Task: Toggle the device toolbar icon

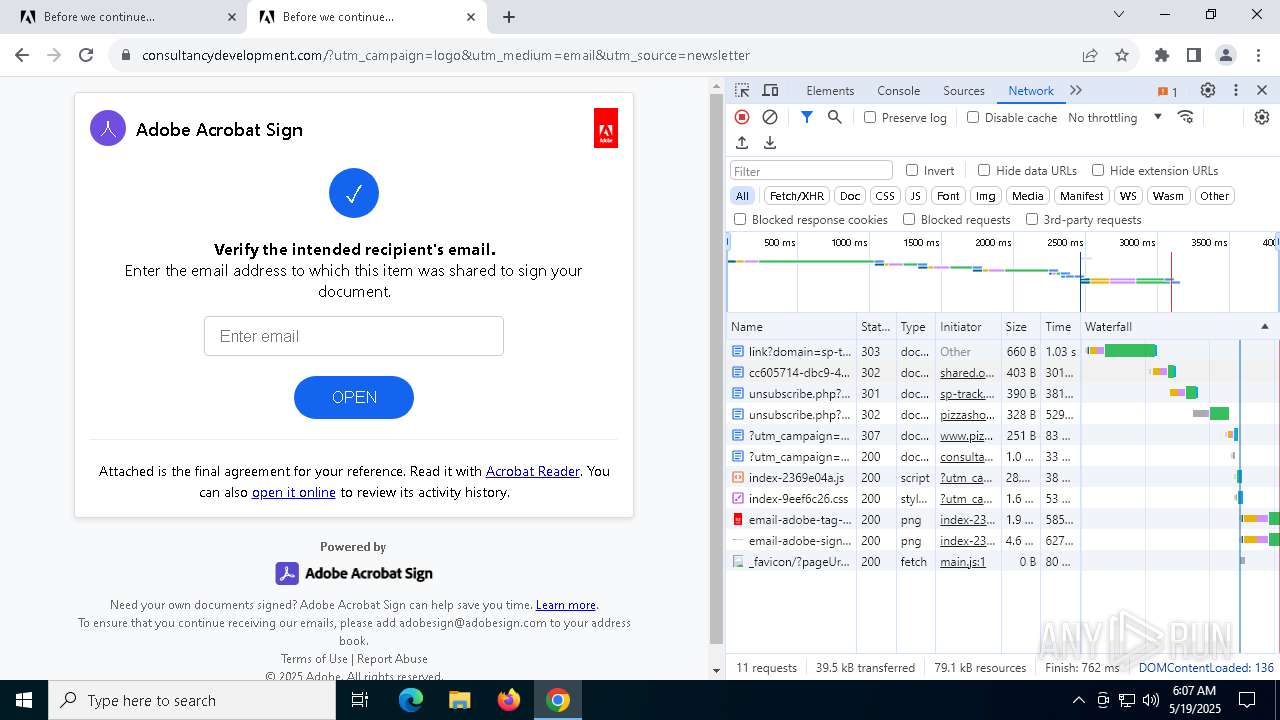Action: [x=770, y=90]
